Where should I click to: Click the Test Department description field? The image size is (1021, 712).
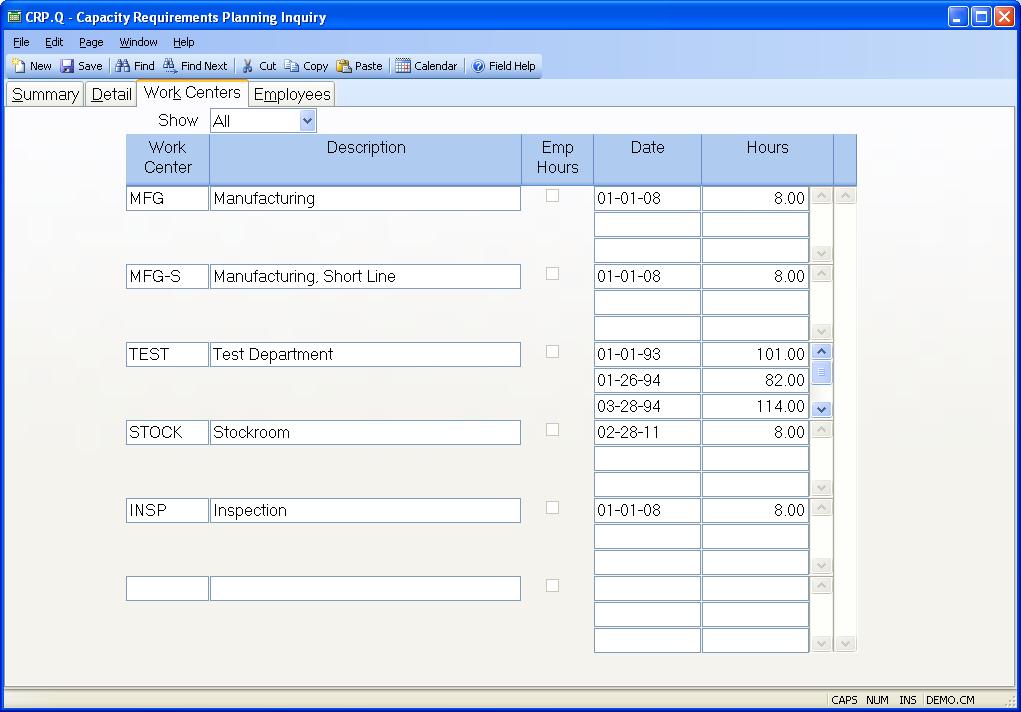365,355
